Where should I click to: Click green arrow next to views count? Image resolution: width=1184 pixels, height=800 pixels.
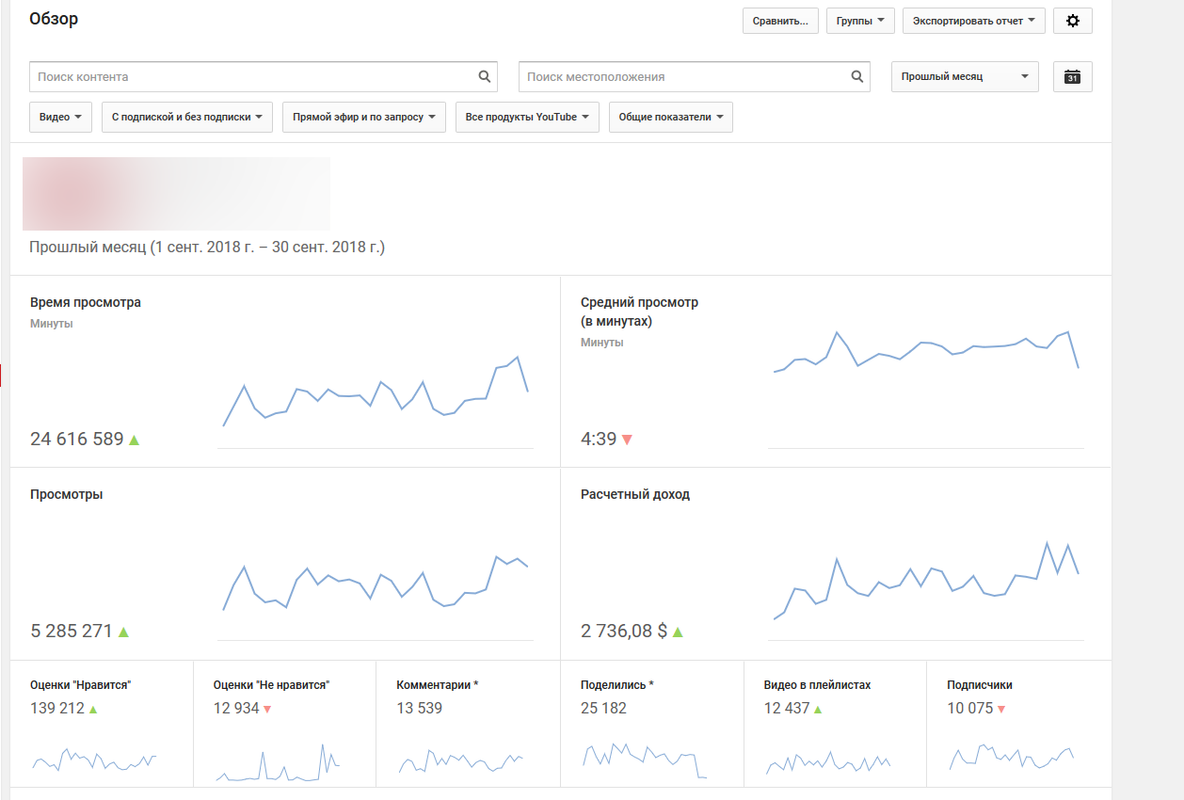pyautogui.click(x=124, y=632)
